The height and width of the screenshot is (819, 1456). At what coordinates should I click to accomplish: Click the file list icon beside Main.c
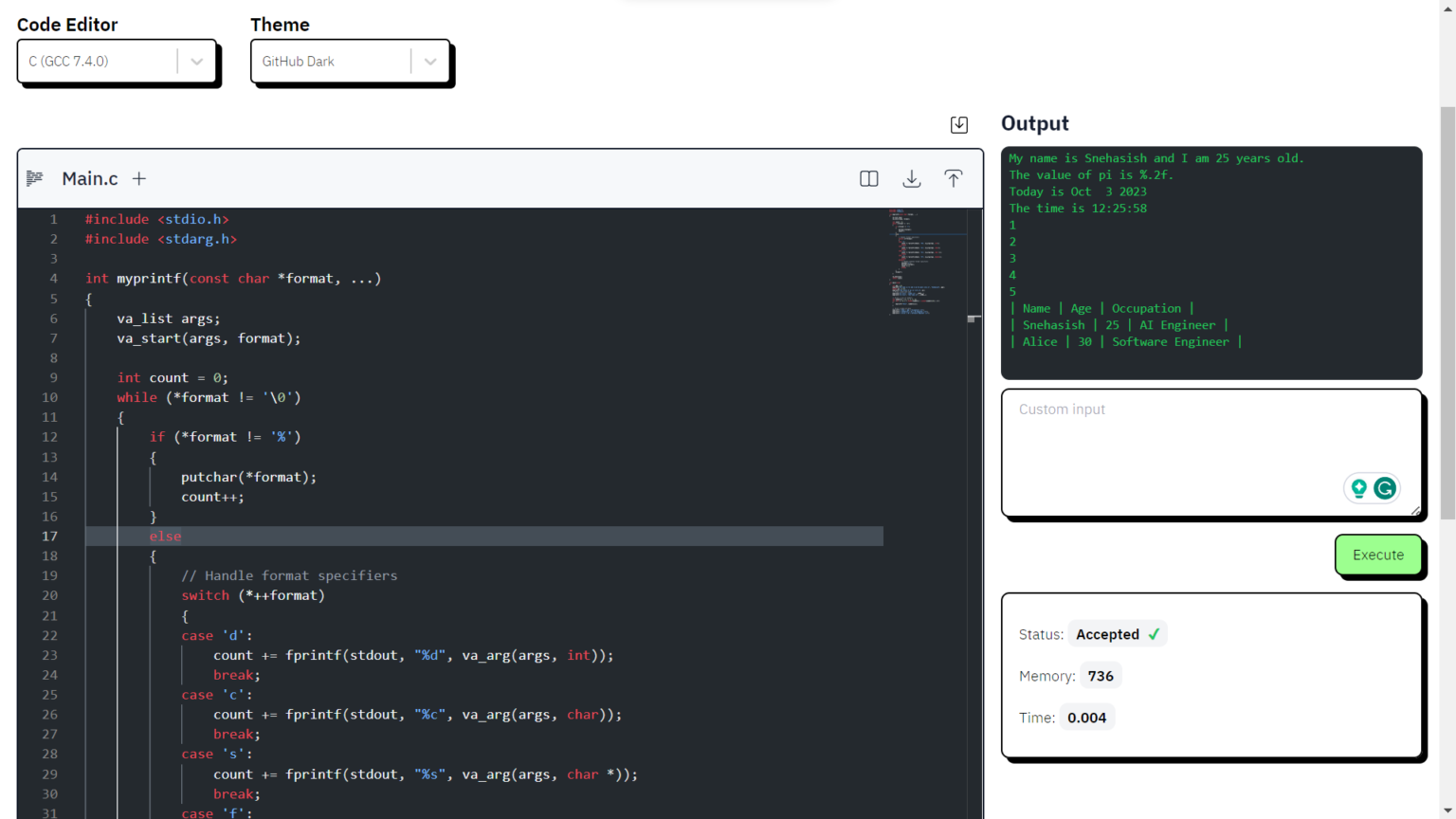click(35, 178)
